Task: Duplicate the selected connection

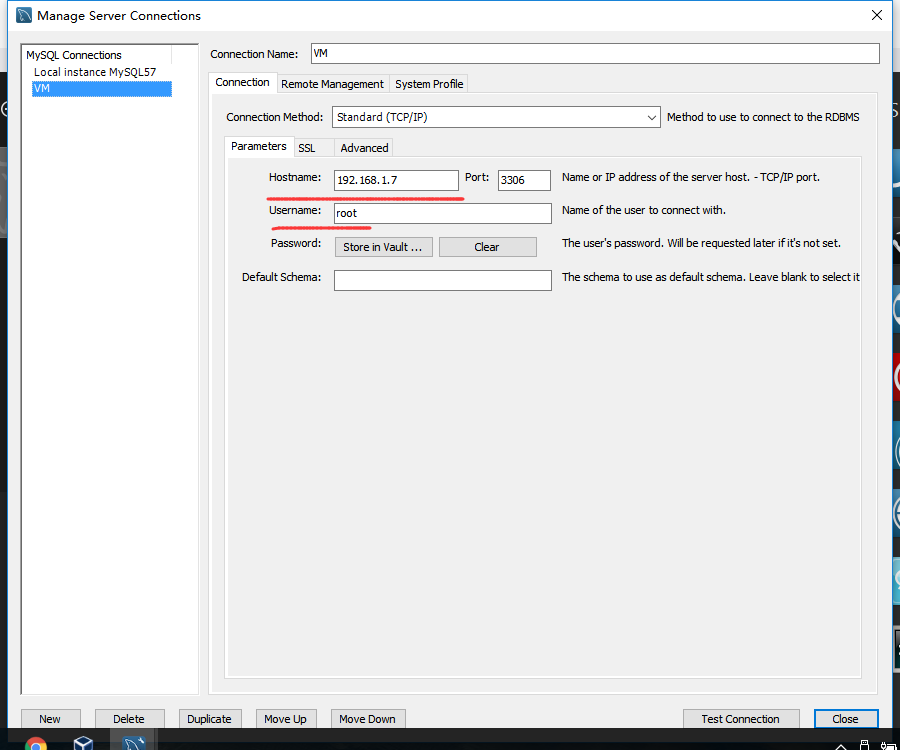Action: pos(210,718)
